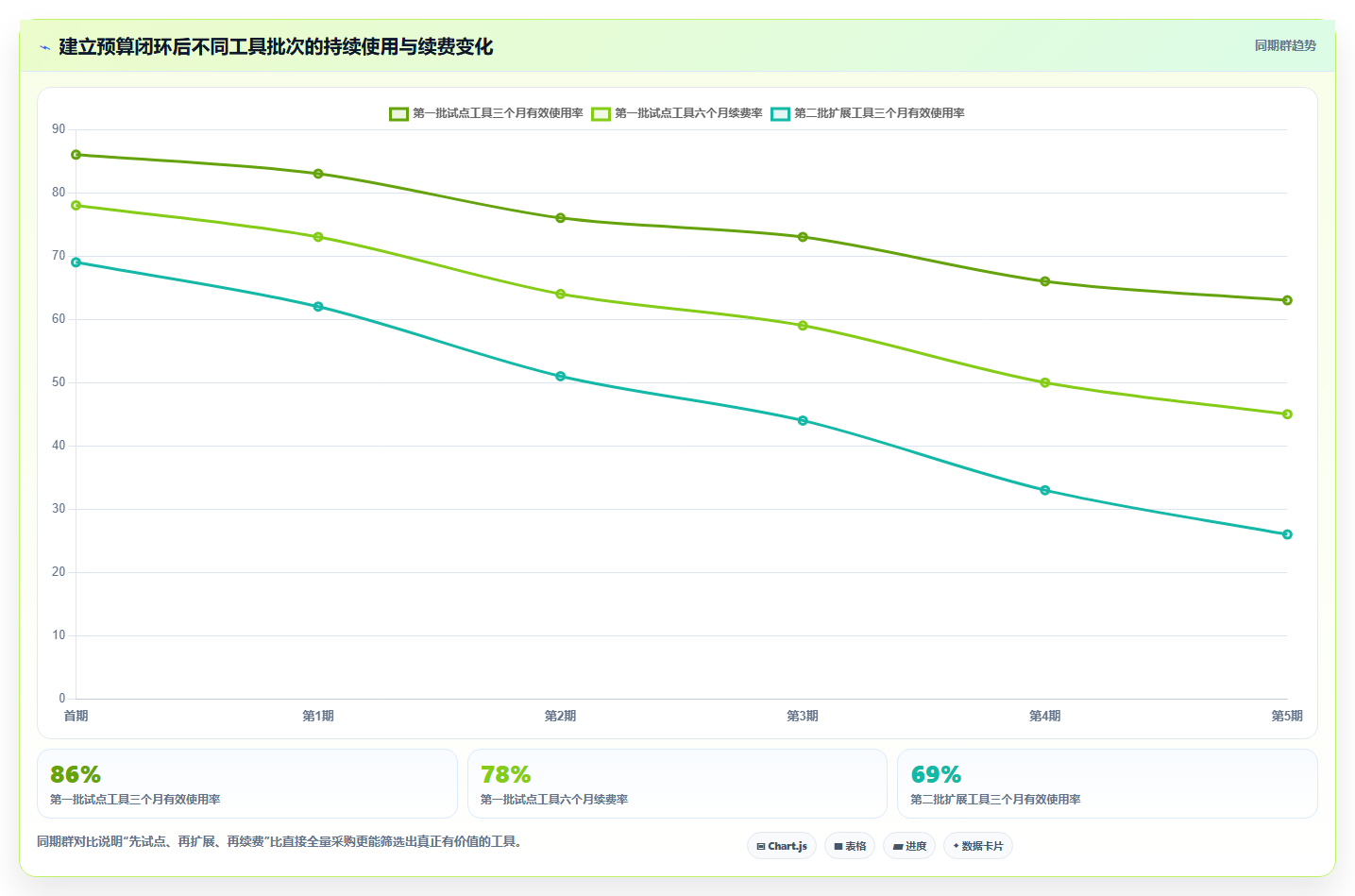Click the dark green data point at 第5期
The width and height of the screenshot is (1355, 896).
pos(1287,300)
